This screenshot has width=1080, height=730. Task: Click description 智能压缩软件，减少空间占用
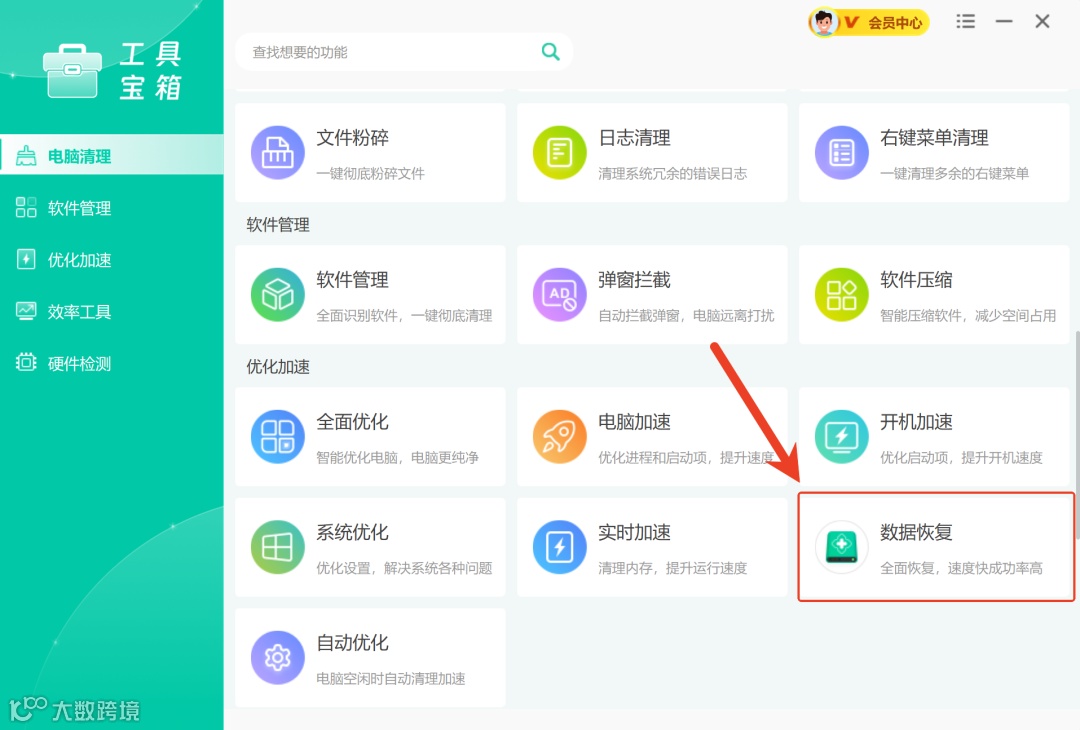click(968, 315)
